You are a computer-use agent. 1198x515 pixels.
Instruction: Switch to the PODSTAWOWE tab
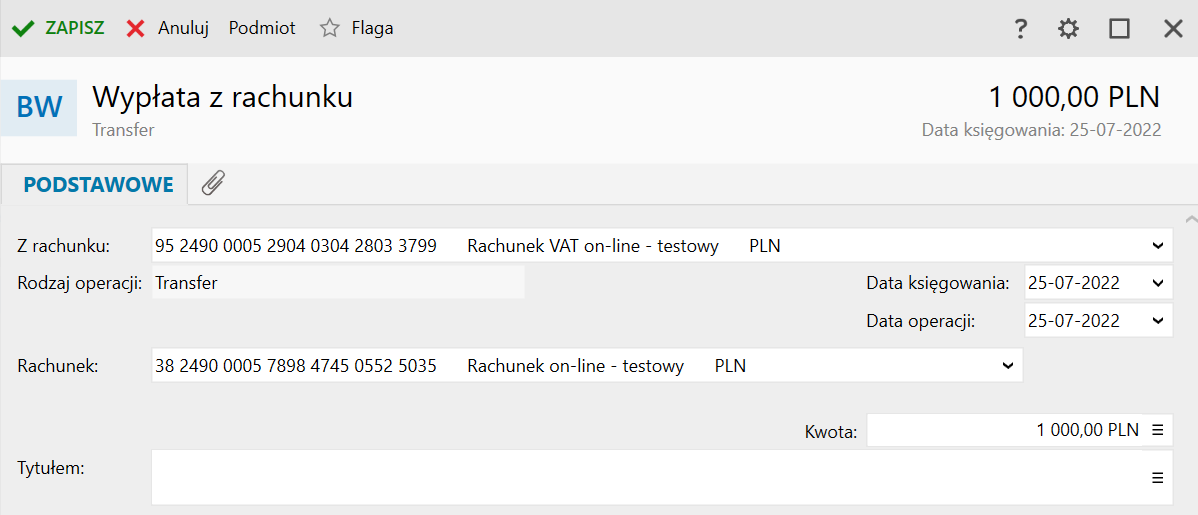click(98, 185)
